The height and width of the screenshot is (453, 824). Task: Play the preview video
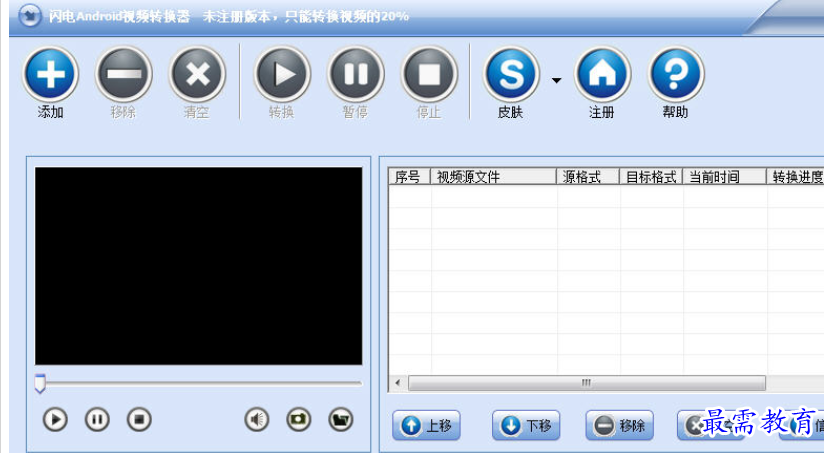pos(55,419)
